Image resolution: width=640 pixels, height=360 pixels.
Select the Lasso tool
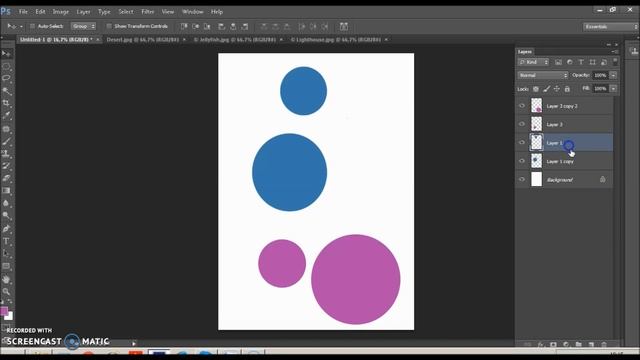pos(6,78)
